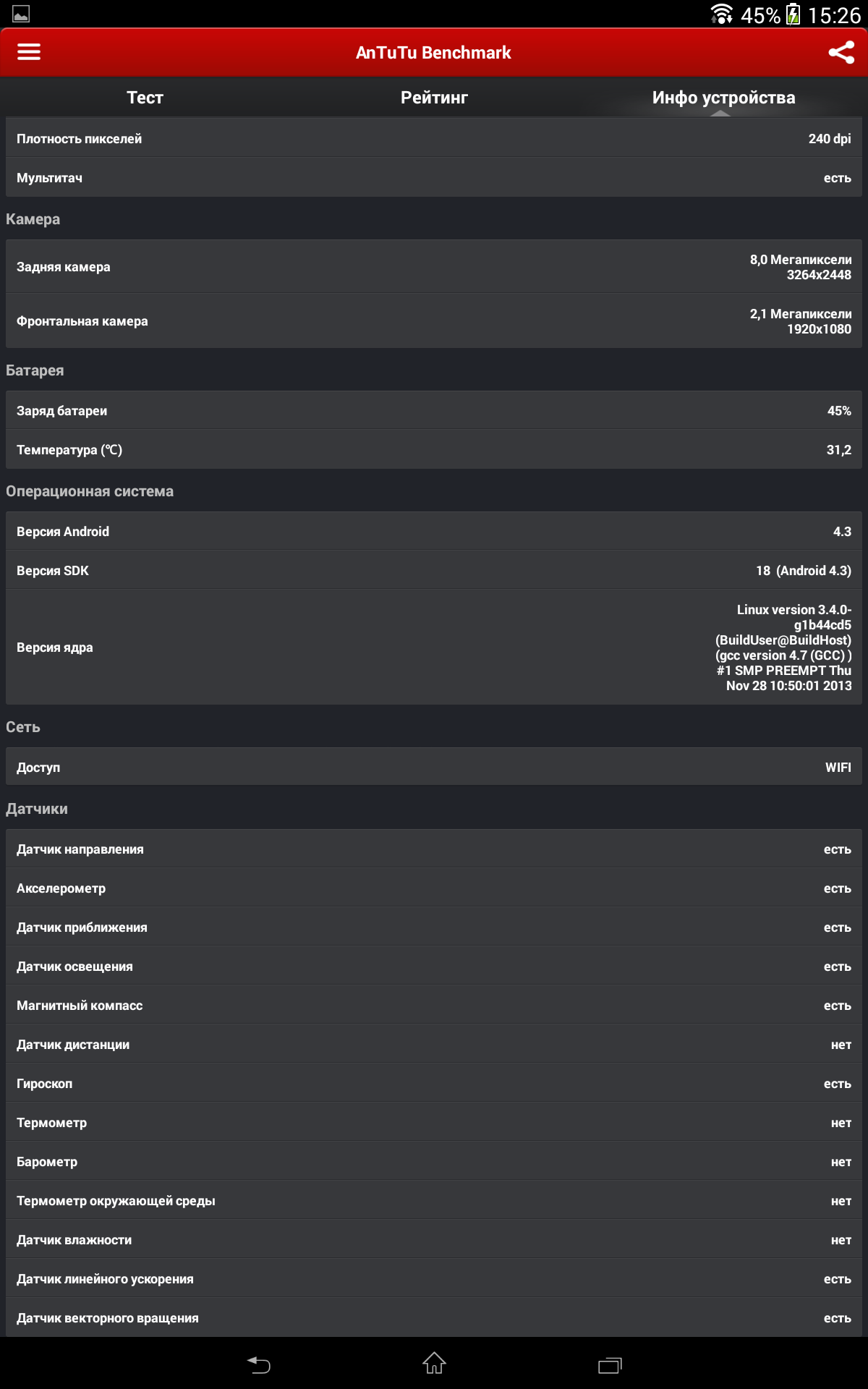
Task: Tap the Версия ядра row
Action: coord(434,647)
